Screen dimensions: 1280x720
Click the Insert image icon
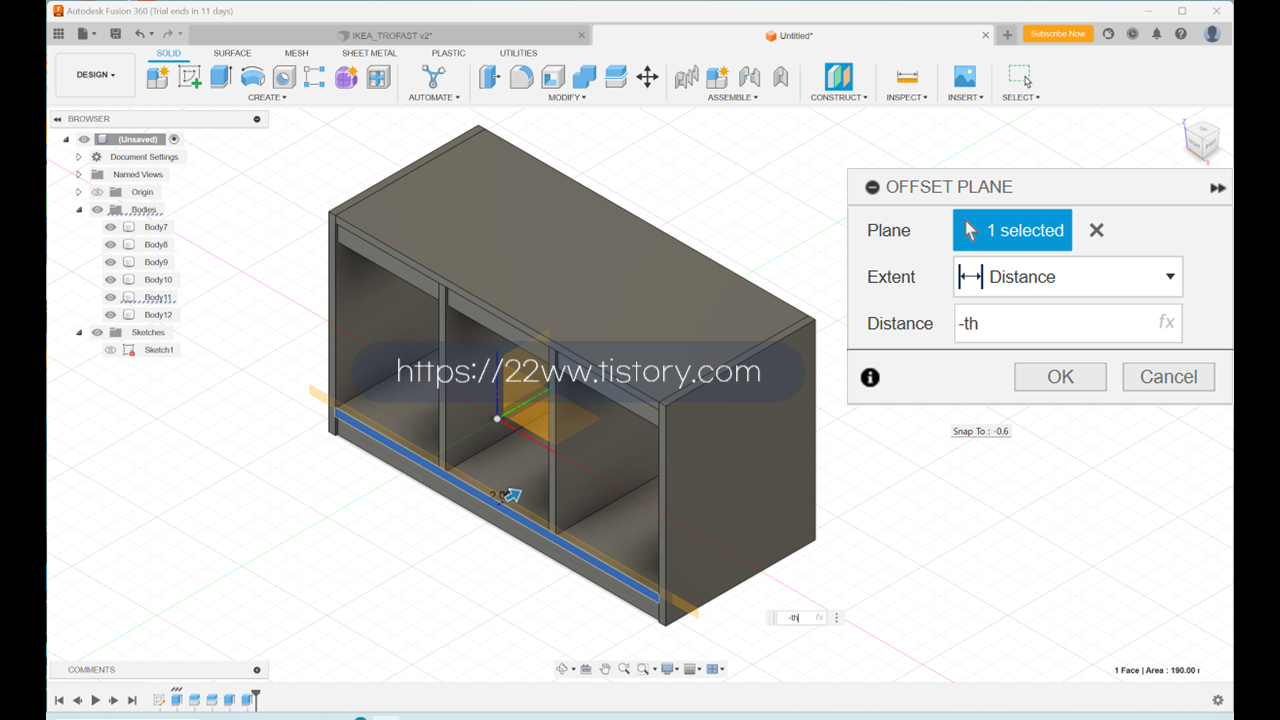click(965, 77)
